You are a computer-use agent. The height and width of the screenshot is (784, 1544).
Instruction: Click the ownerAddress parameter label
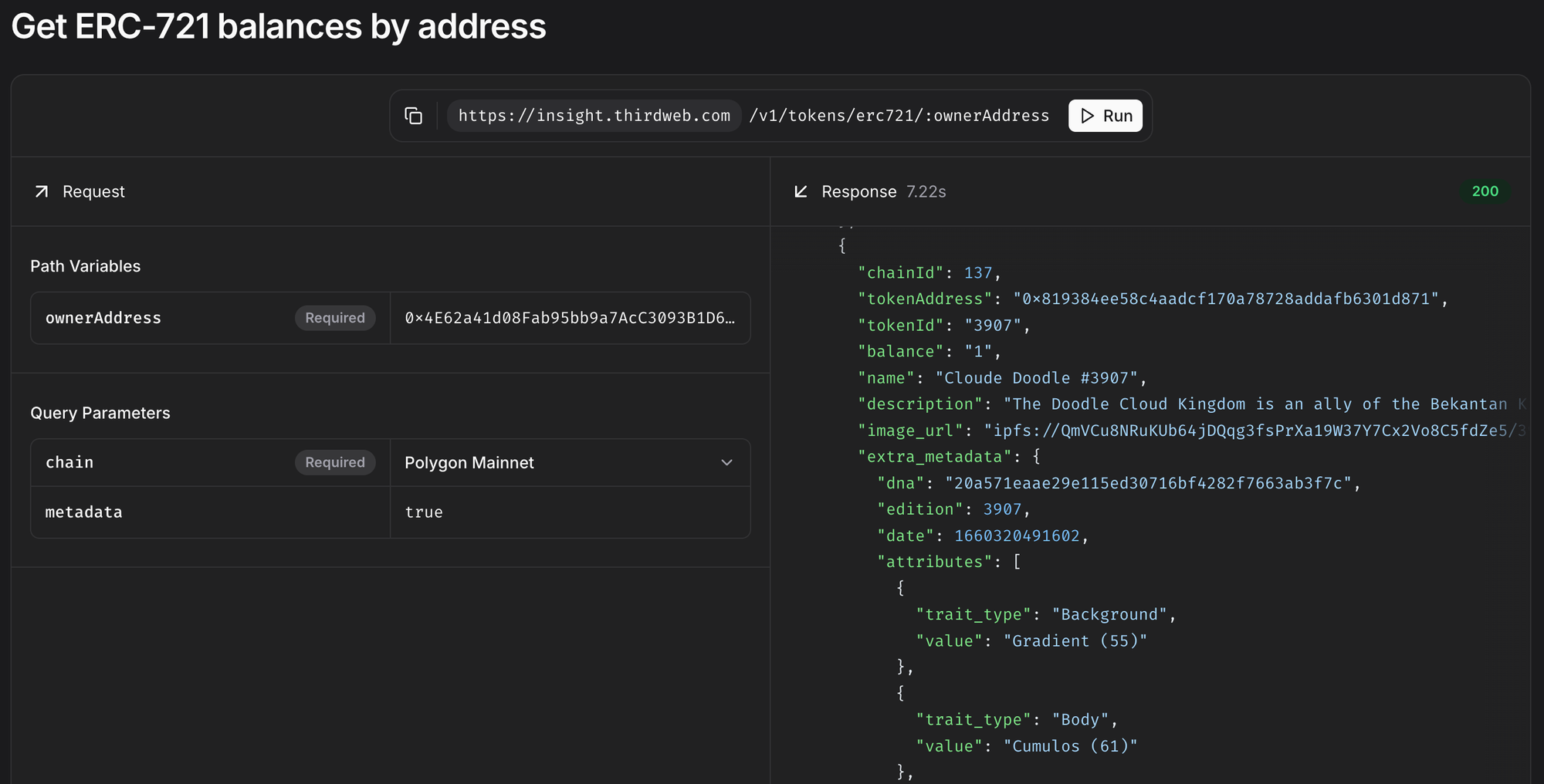pos(103,318)
